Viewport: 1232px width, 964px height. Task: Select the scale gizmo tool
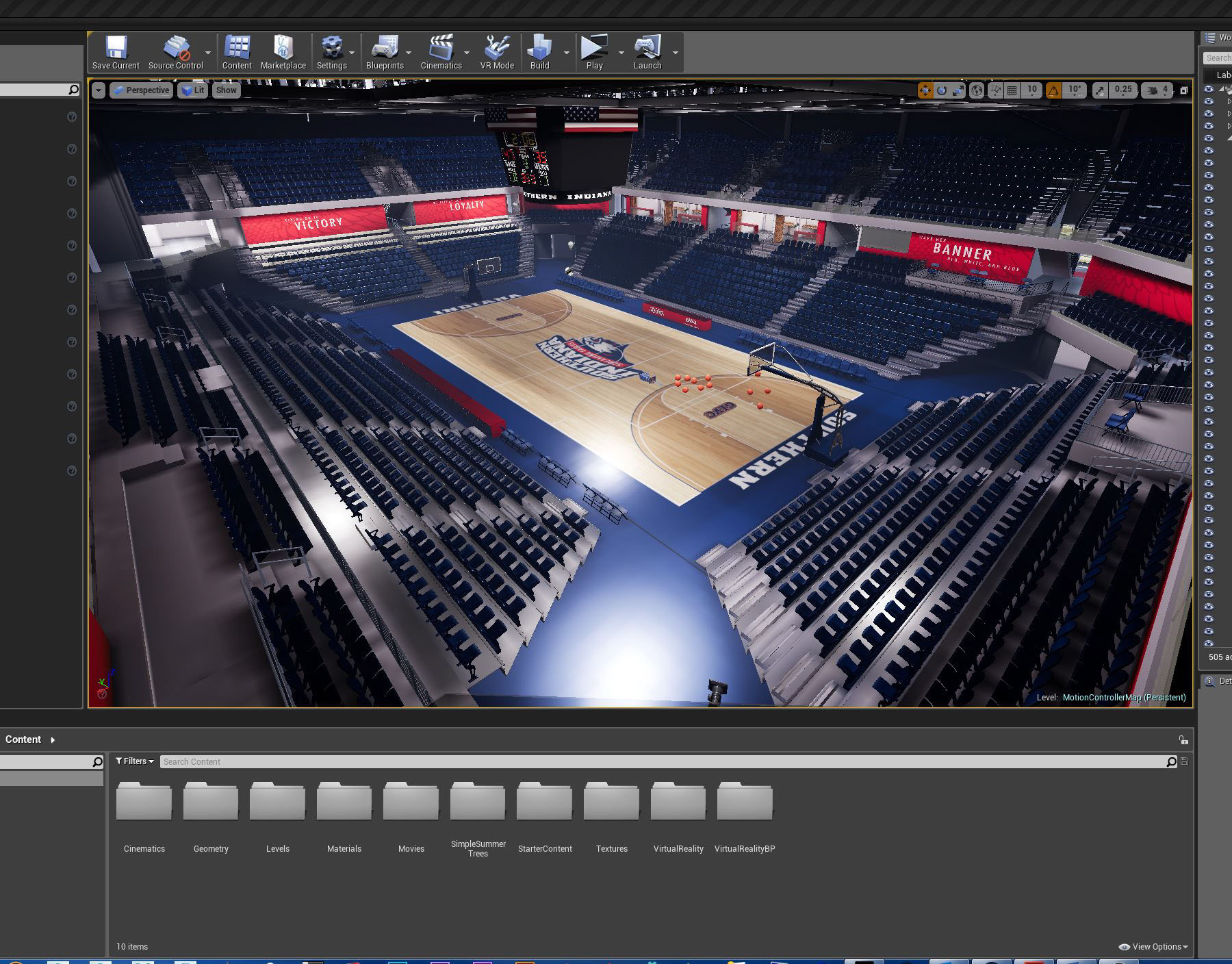click(958, 90)
